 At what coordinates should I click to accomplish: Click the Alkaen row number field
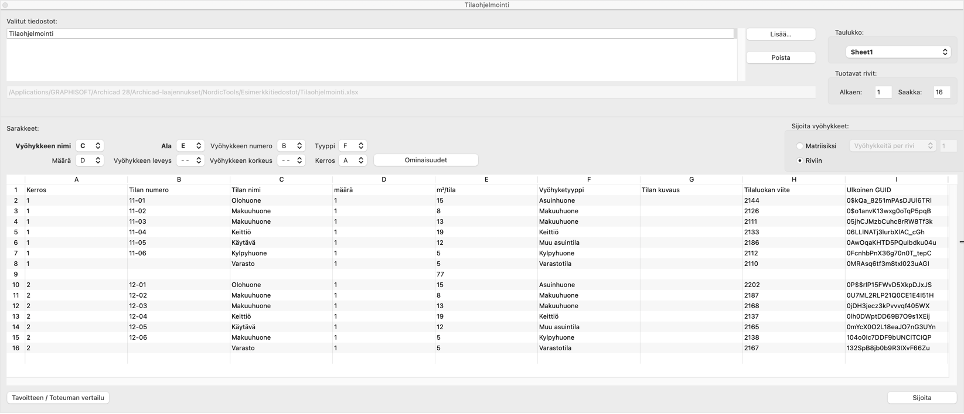click(883, 92)
